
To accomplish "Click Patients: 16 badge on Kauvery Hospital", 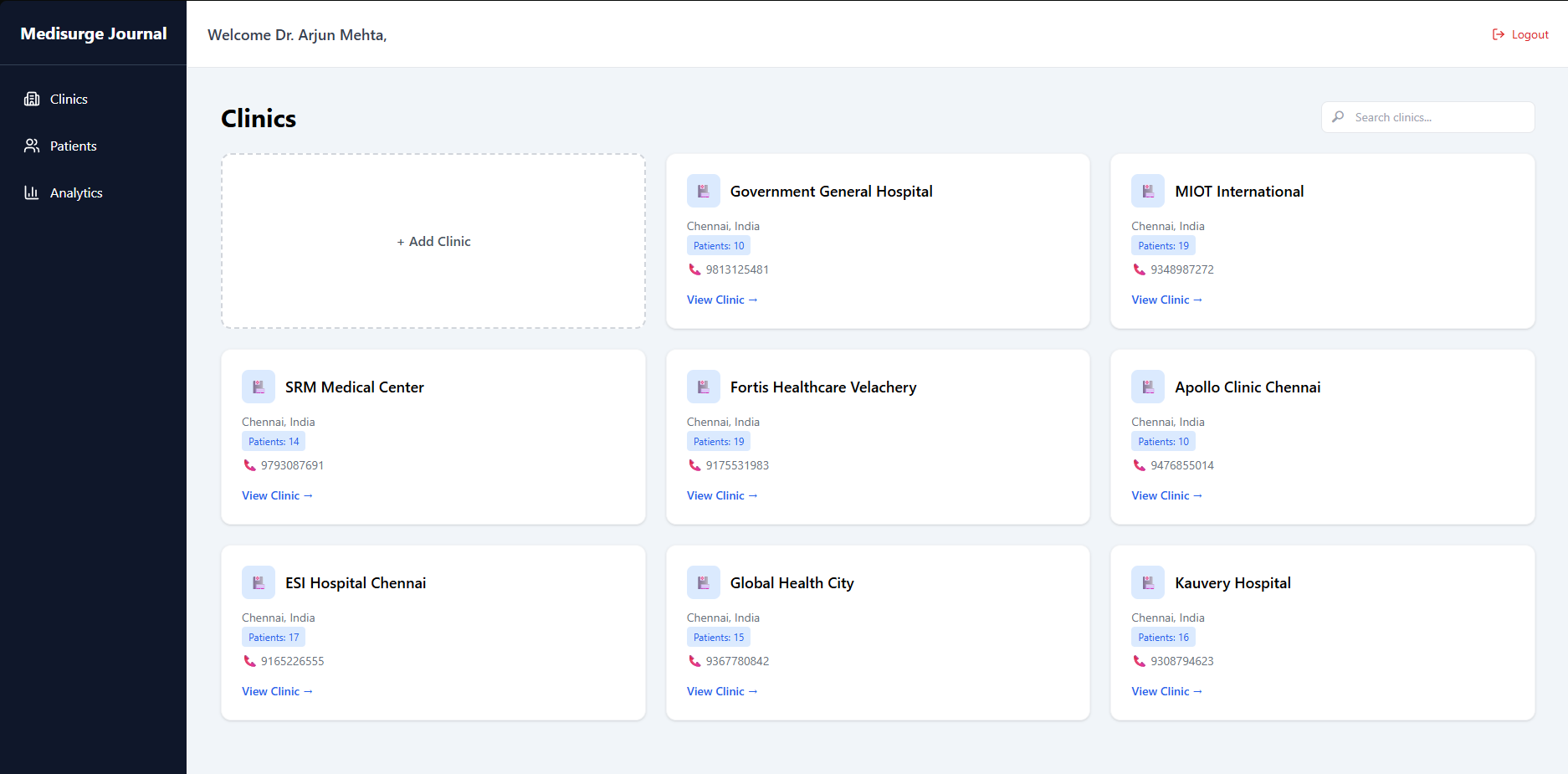I will point(1163,638).
